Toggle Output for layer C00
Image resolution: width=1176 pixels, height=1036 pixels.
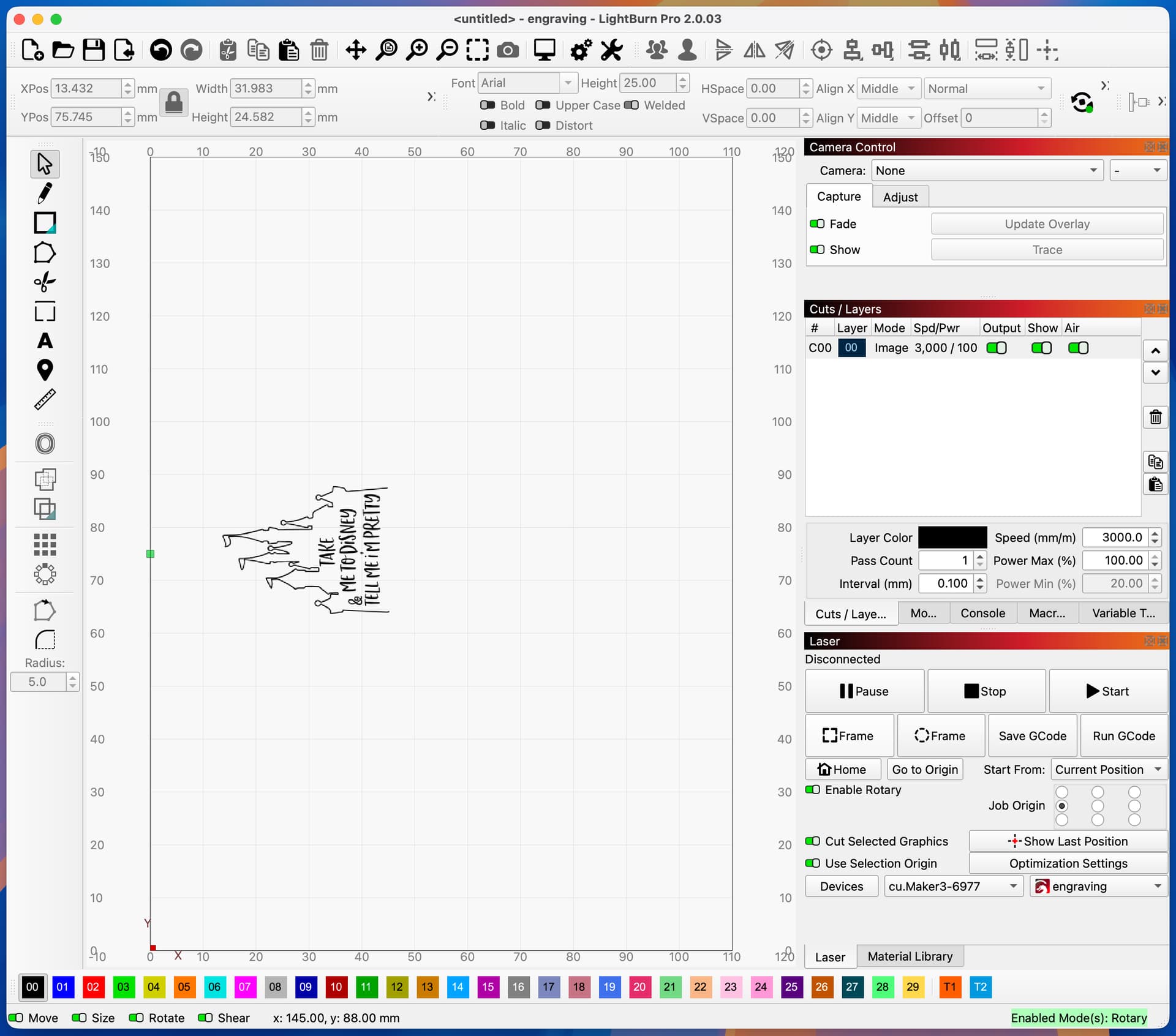[997, 348]
